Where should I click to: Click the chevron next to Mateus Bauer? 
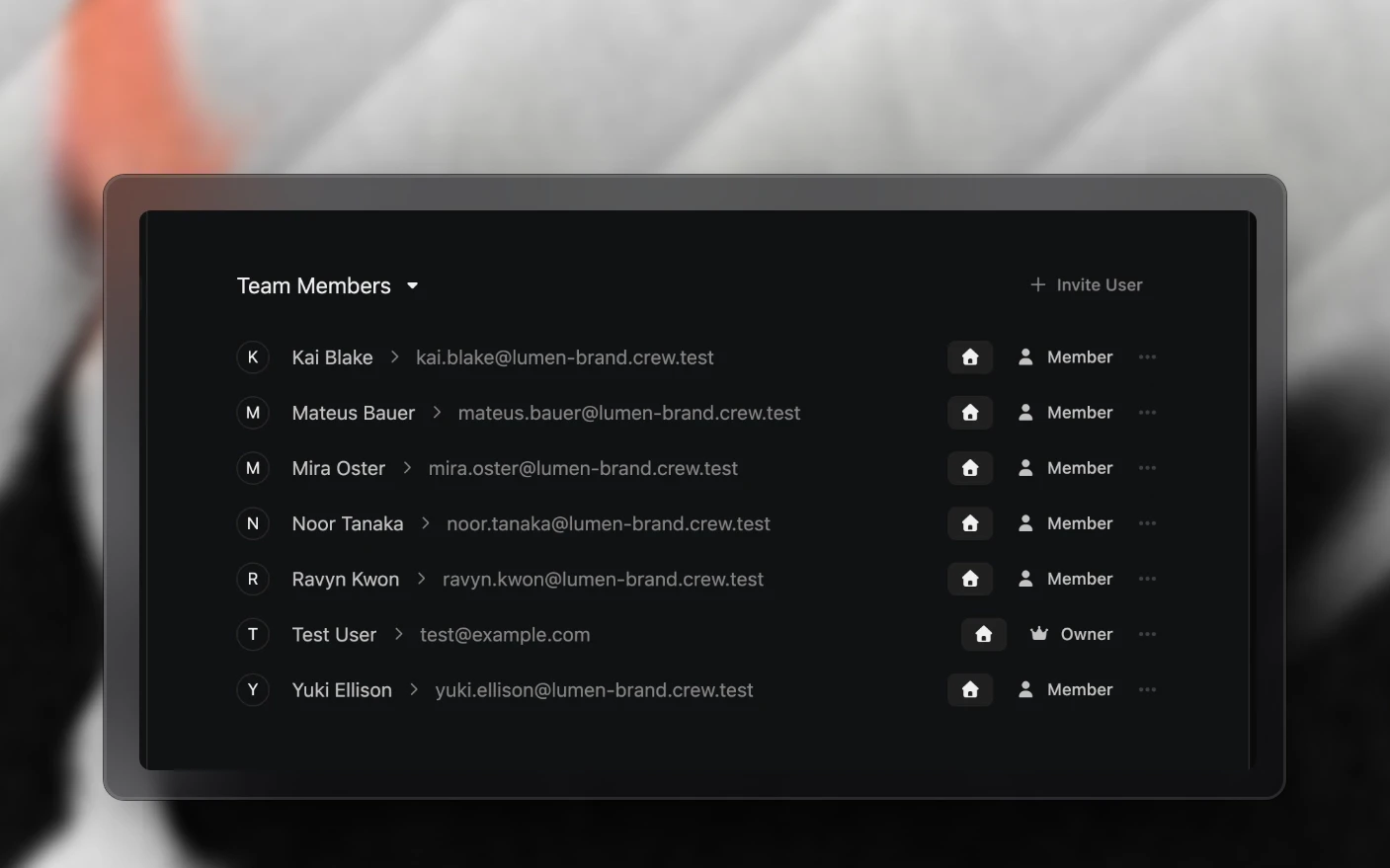pyautogui.click(x=437, y=413)
